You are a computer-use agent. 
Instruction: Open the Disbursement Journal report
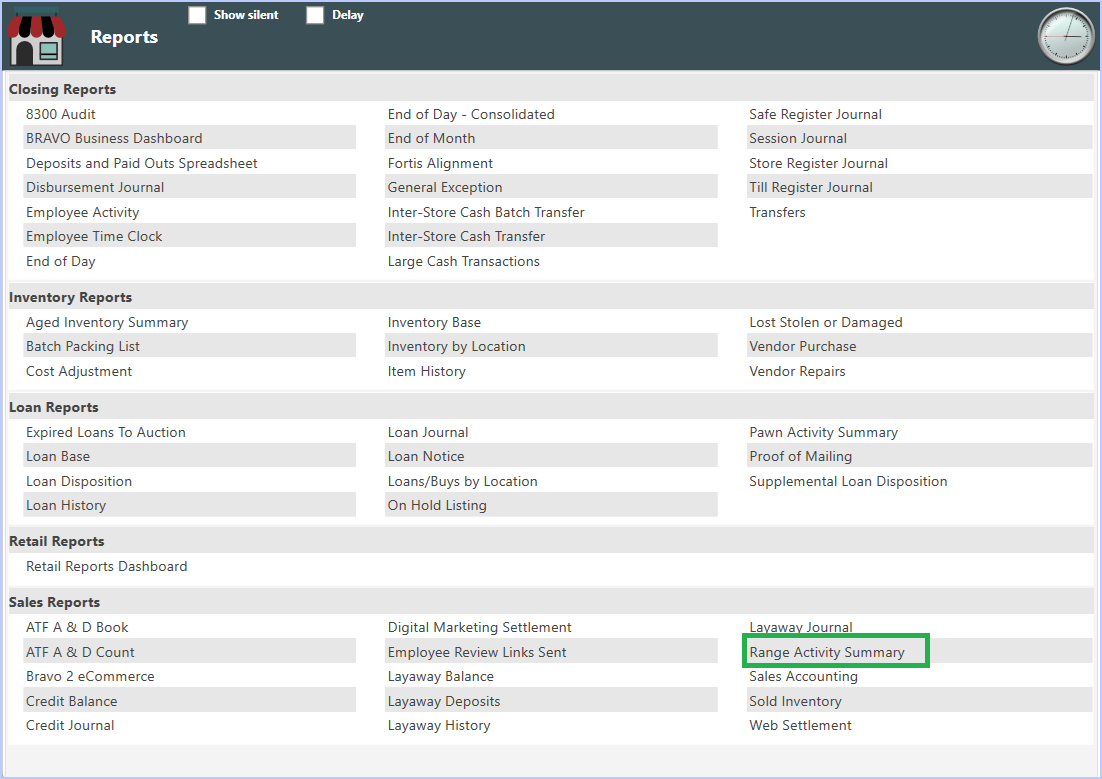coord(95,187)
